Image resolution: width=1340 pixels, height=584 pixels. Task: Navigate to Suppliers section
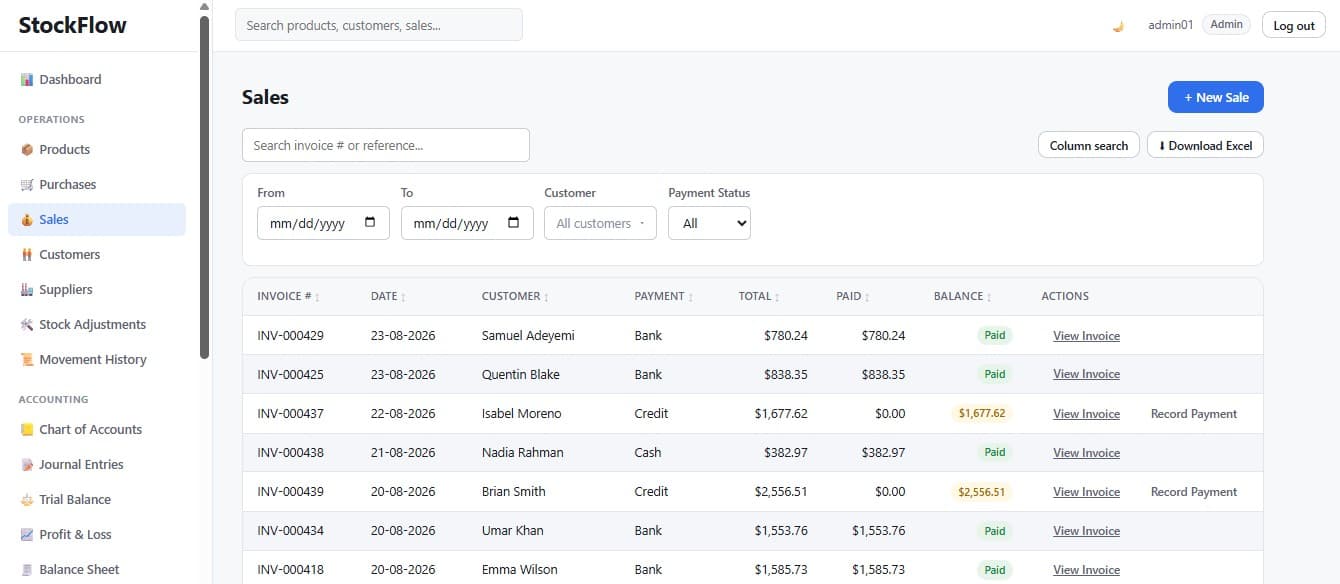(97, 290)
